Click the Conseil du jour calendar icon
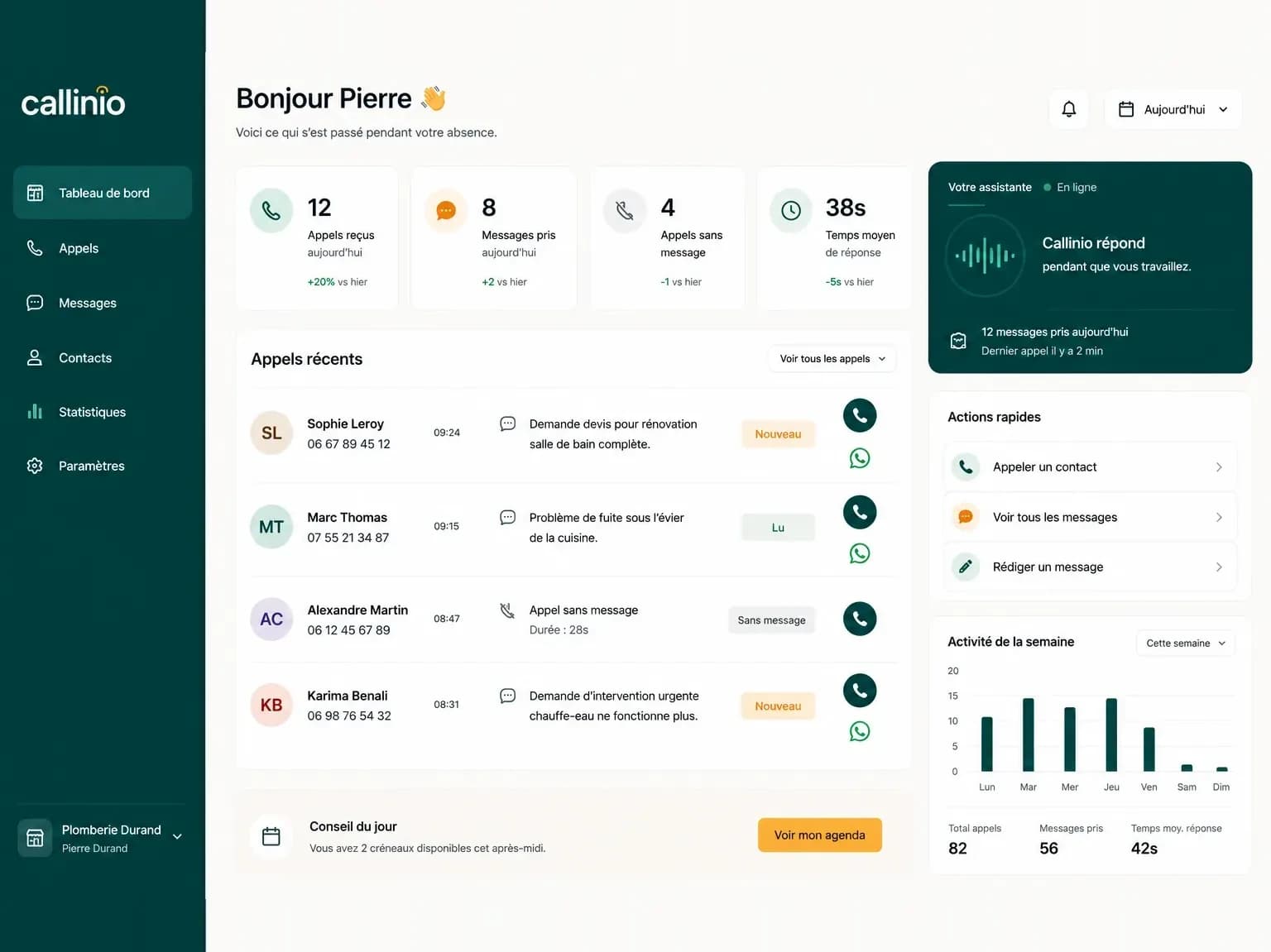 tap(271, 836)
